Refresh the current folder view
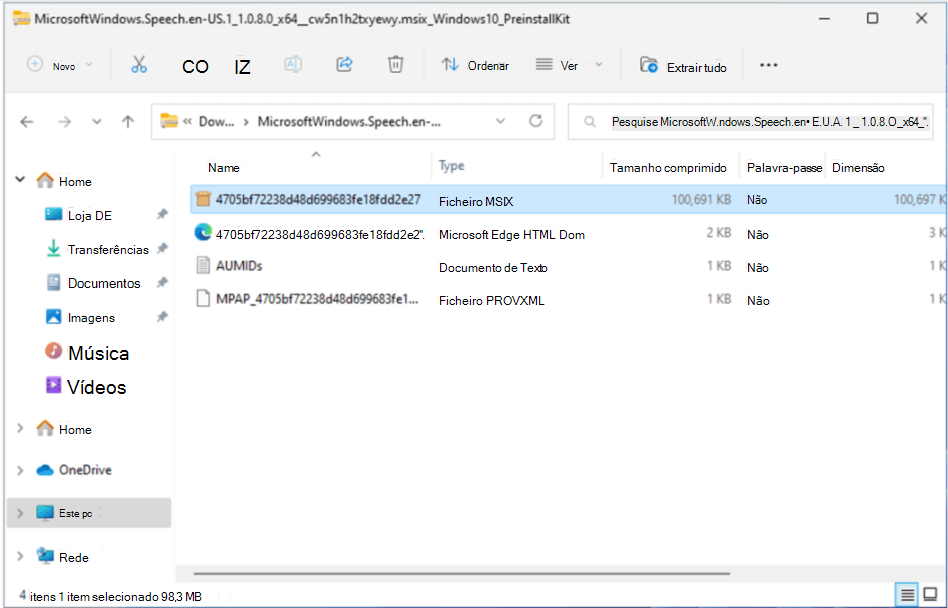 click(x=536, y=121)
